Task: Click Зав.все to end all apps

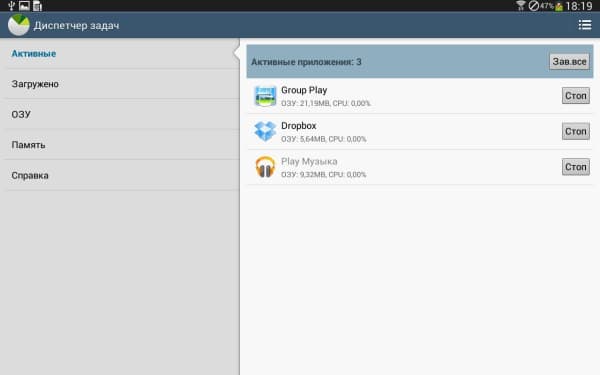Action: click(569, 62)
